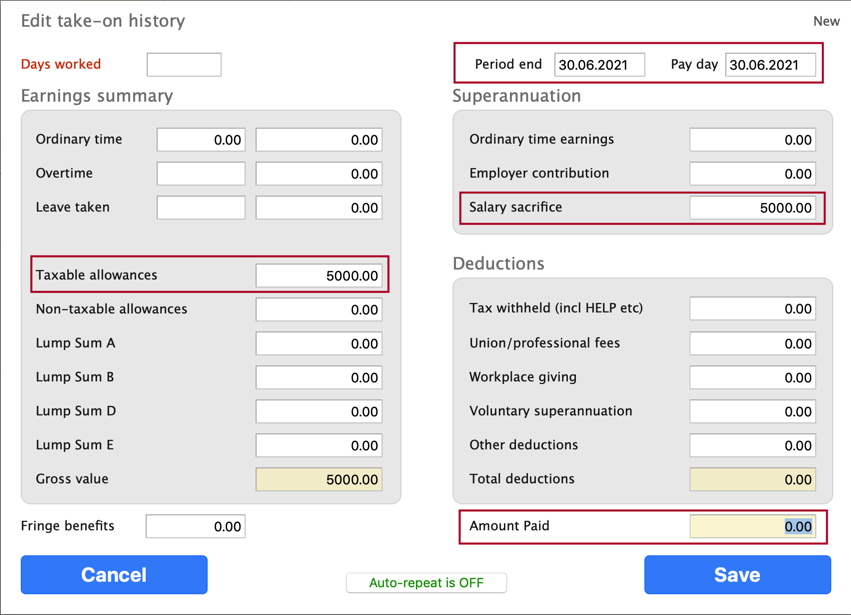Select the Total deductions field
This screenshot has width=851, height=615.
tap(753, 479)
